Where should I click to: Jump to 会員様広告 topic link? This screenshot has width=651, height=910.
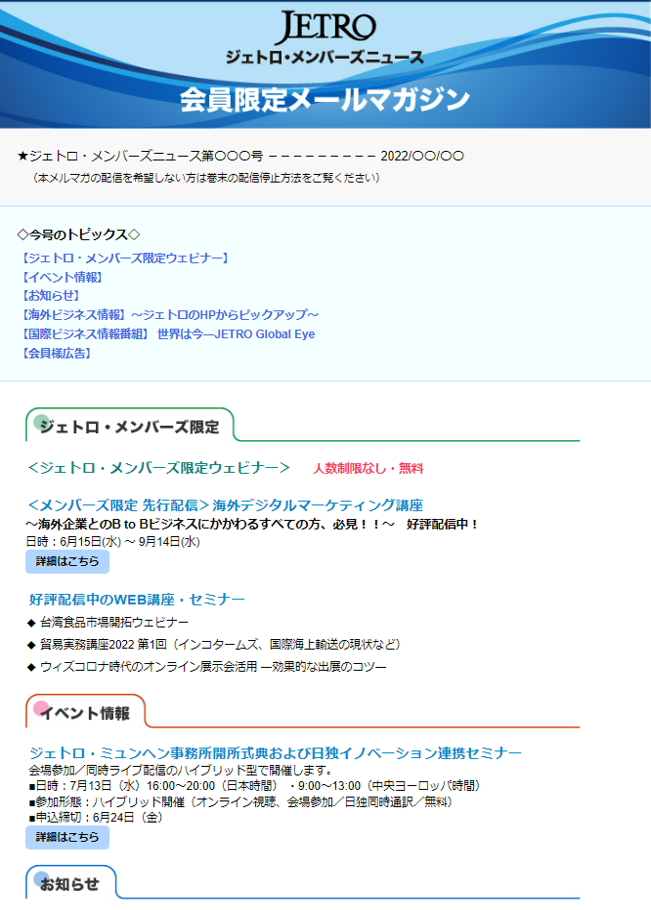[56, 353]
